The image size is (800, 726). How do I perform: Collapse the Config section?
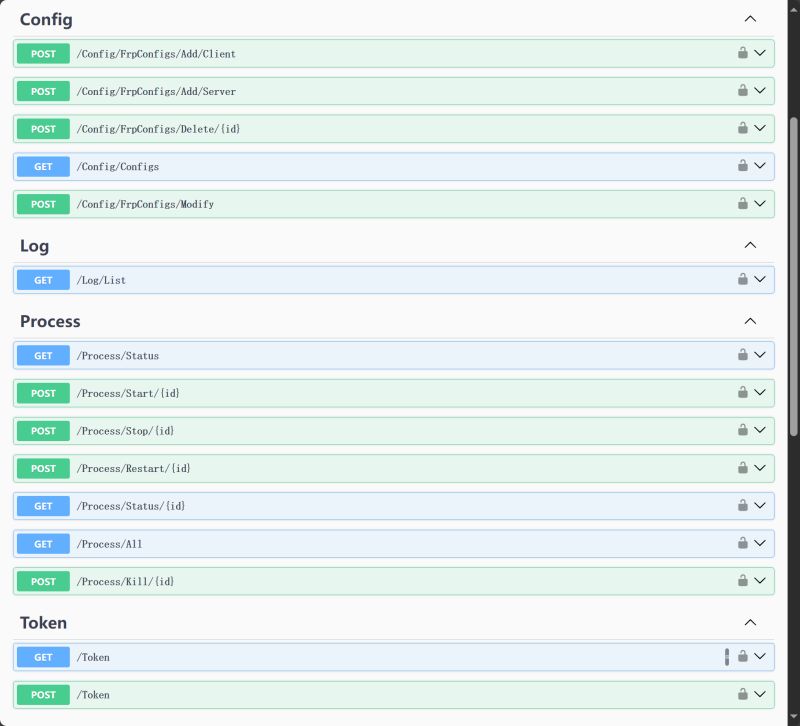750,19
